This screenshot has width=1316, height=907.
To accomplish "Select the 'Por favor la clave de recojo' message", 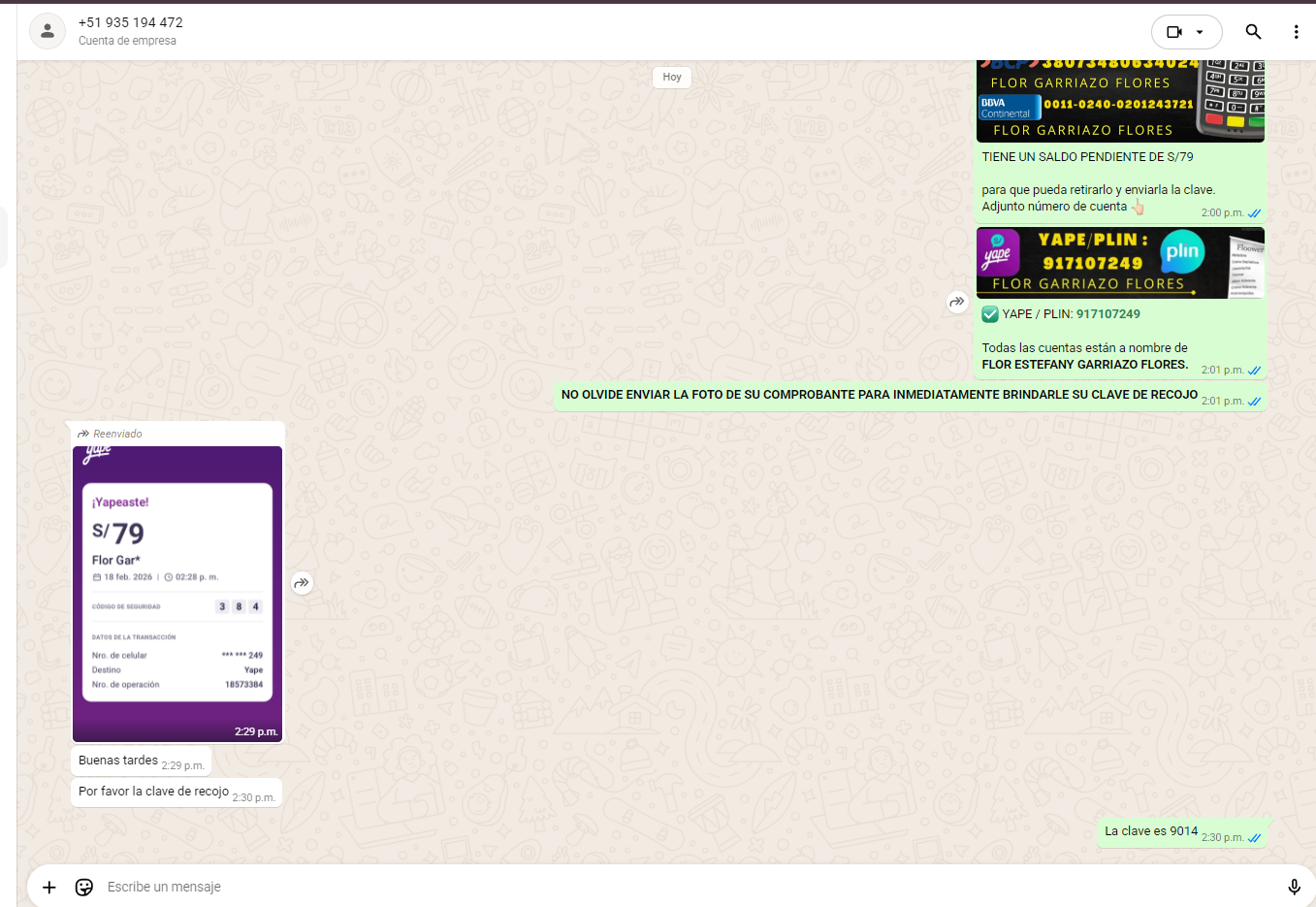I will coord(154,792).
